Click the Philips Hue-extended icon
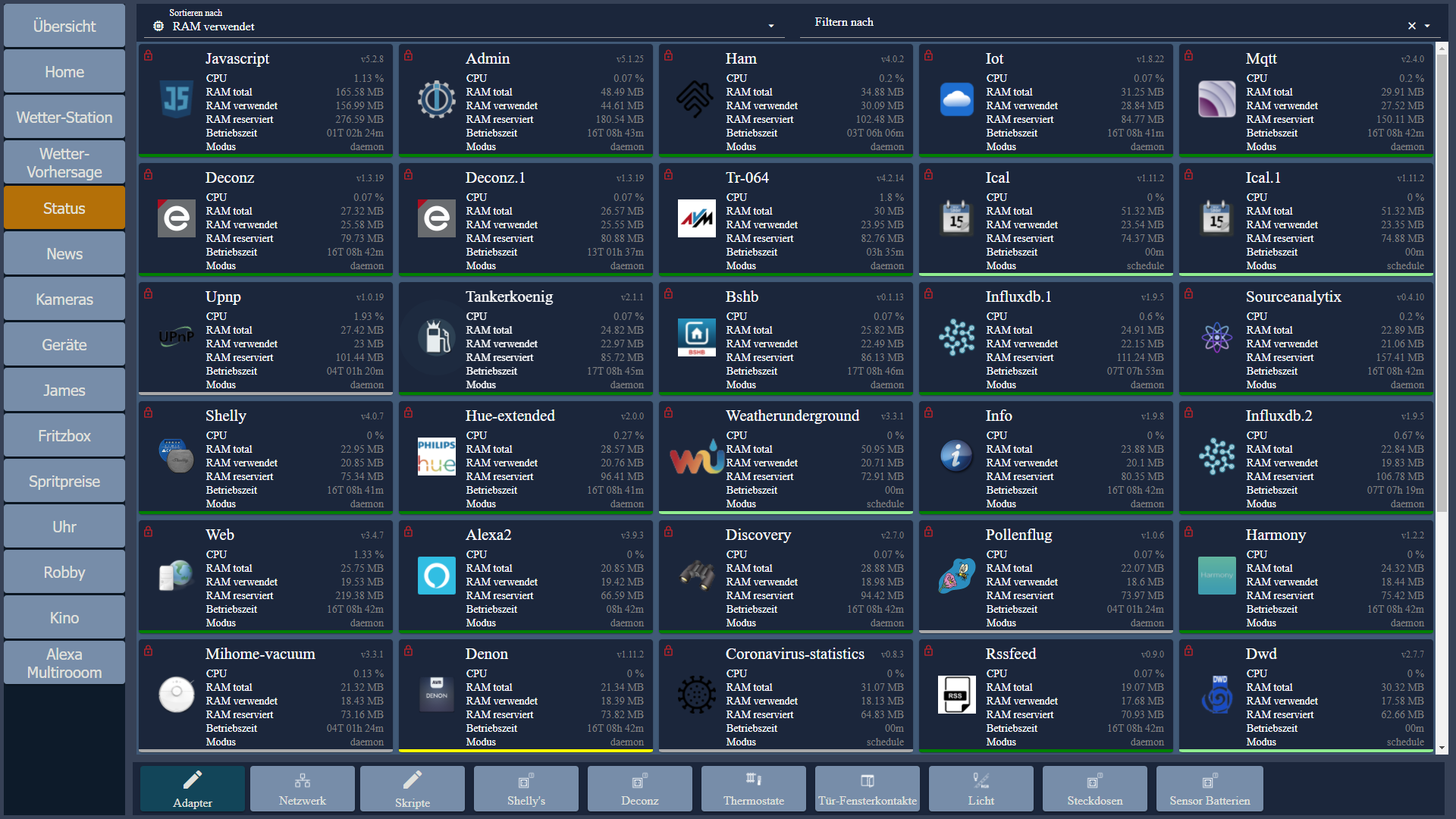 pos(437,457)
